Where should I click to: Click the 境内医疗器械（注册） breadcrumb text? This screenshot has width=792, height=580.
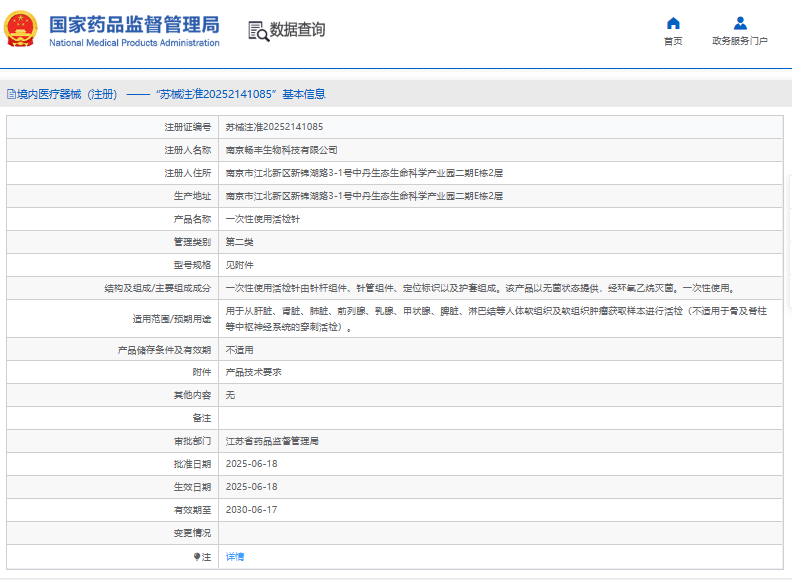67,94
